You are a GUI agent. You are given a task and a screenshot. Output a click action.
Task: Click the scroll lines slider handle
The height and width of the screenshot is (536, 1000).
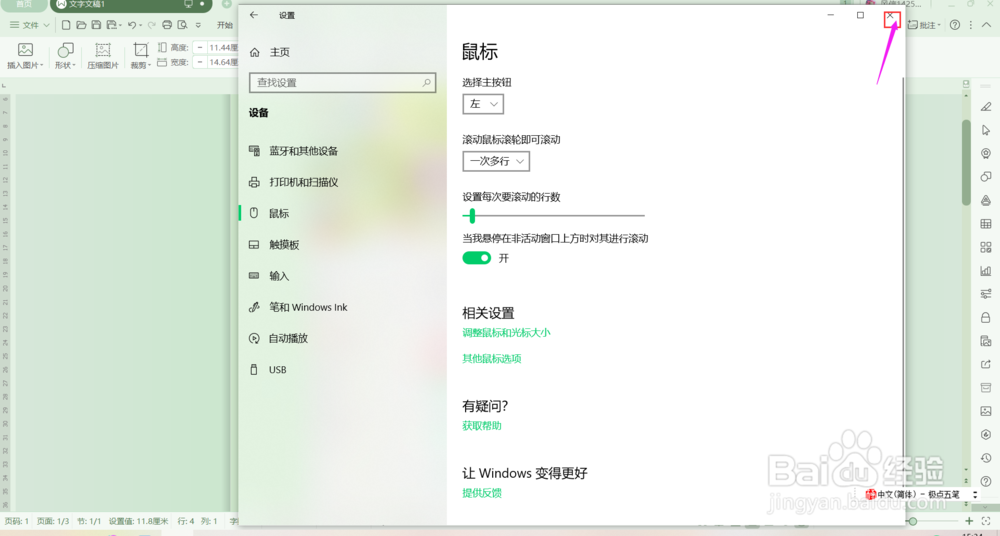pyautogui.click(x=472, y=216)
